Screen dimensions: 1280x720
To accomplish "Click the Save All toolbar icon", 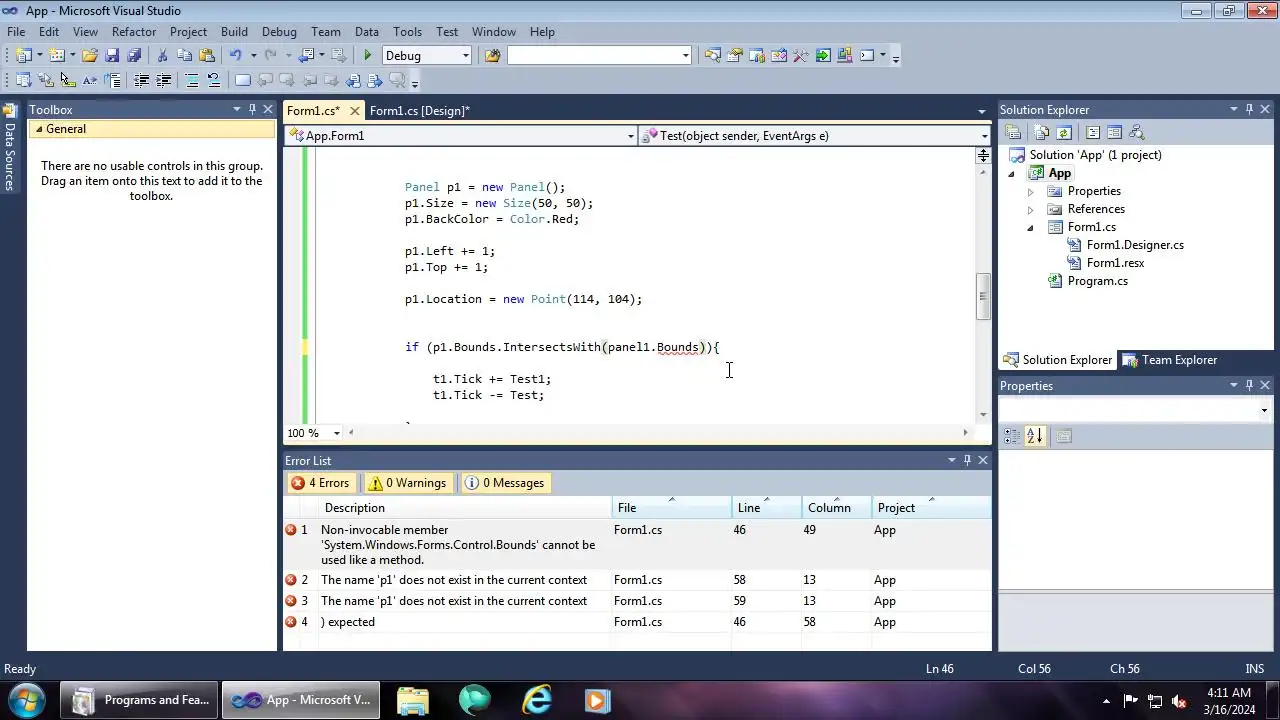I will pos(134,56).
